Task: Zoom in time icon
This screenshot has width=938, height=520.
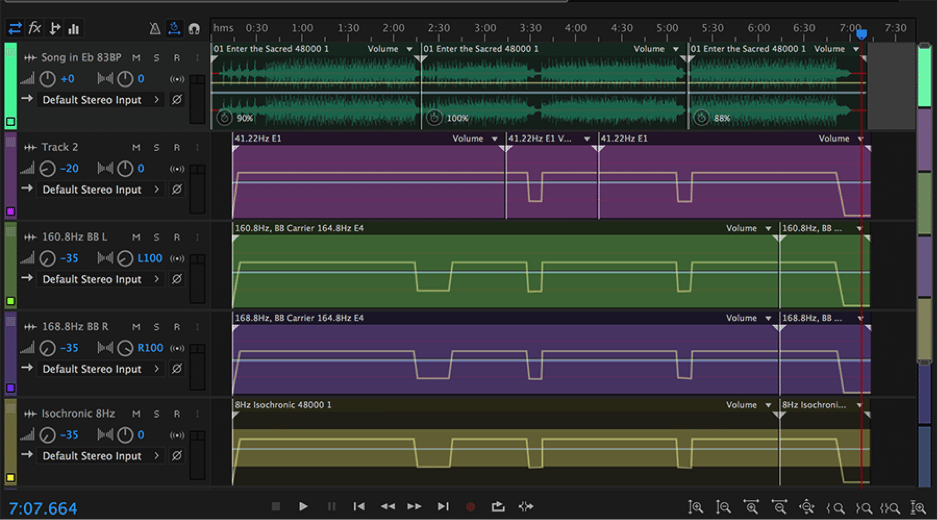Action: point(751,507)
